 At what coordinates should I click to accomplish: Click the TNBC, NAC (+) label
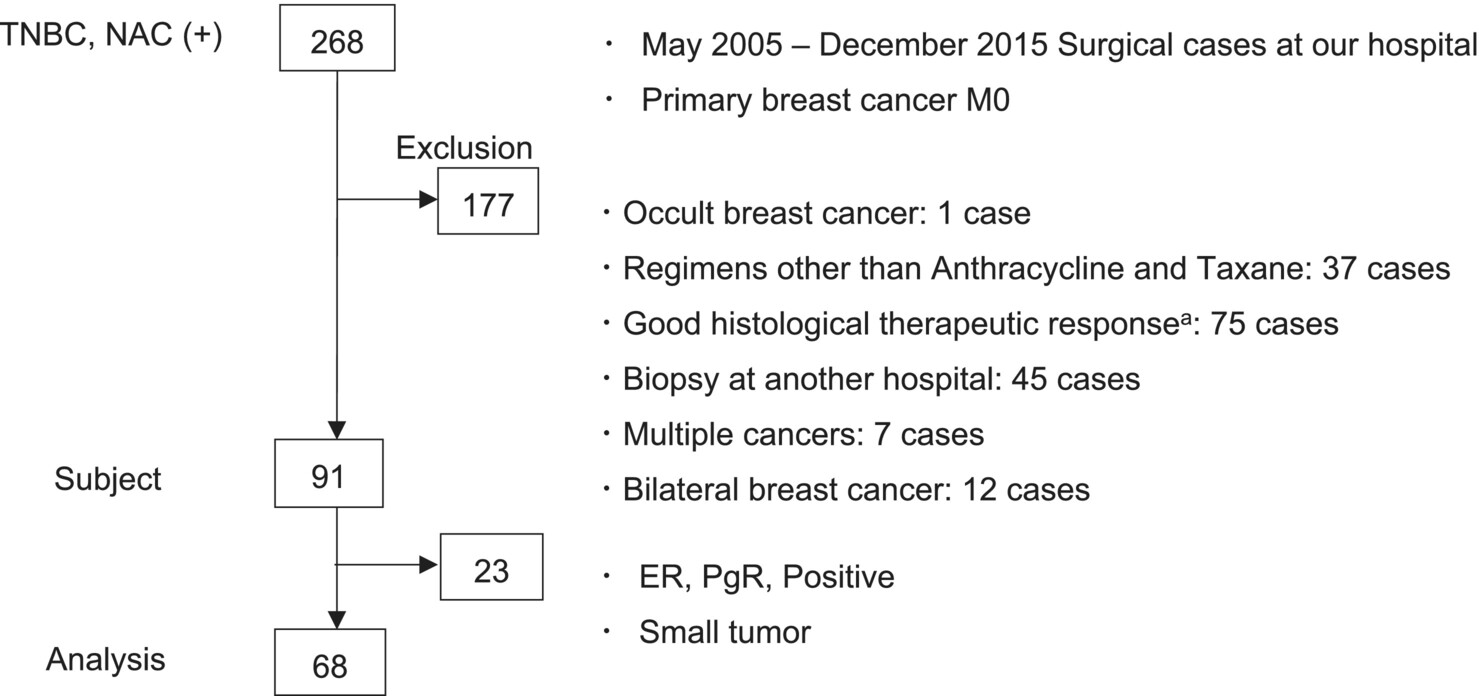(112, 38)
